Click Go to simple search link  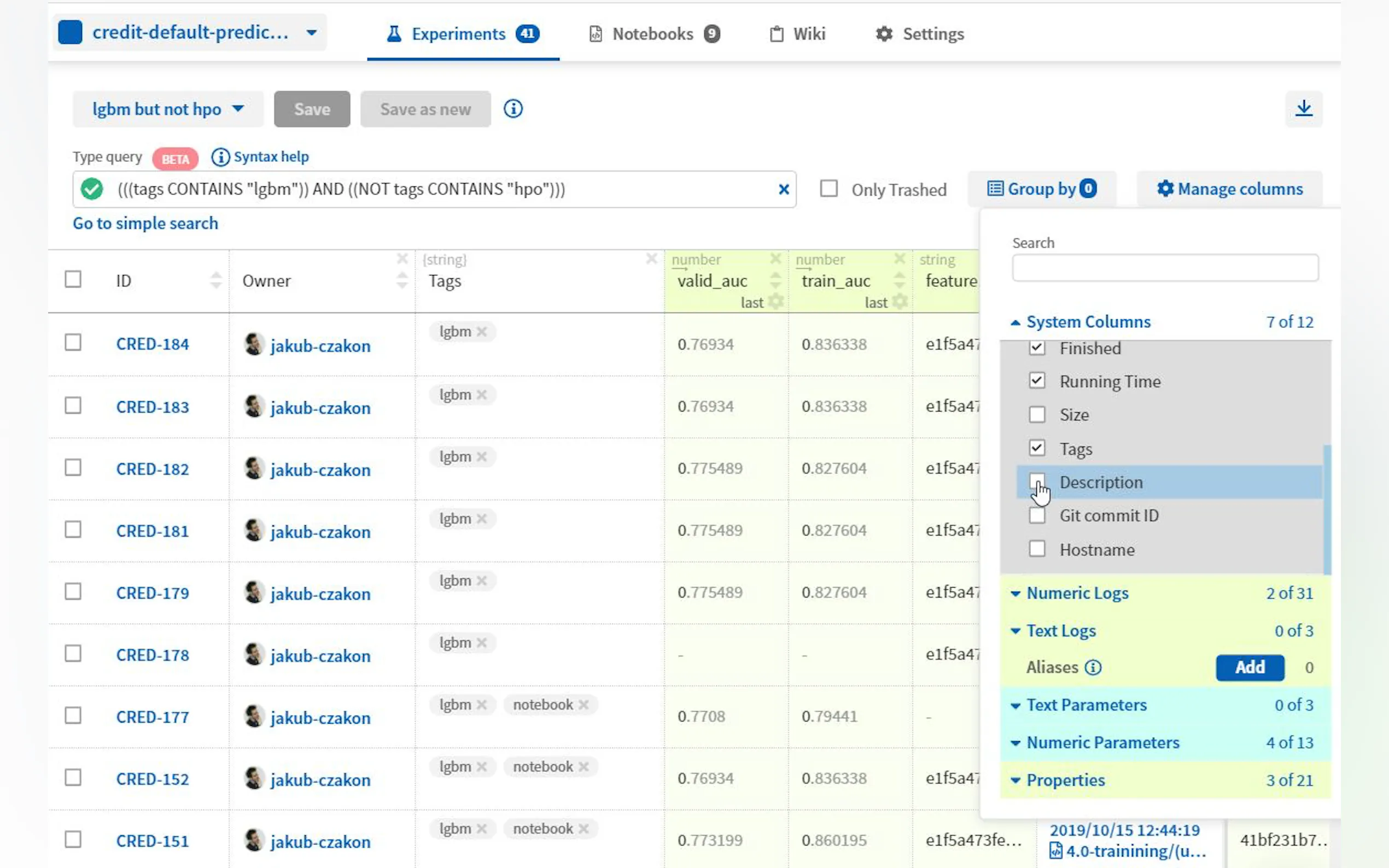[x=145, y=224]
